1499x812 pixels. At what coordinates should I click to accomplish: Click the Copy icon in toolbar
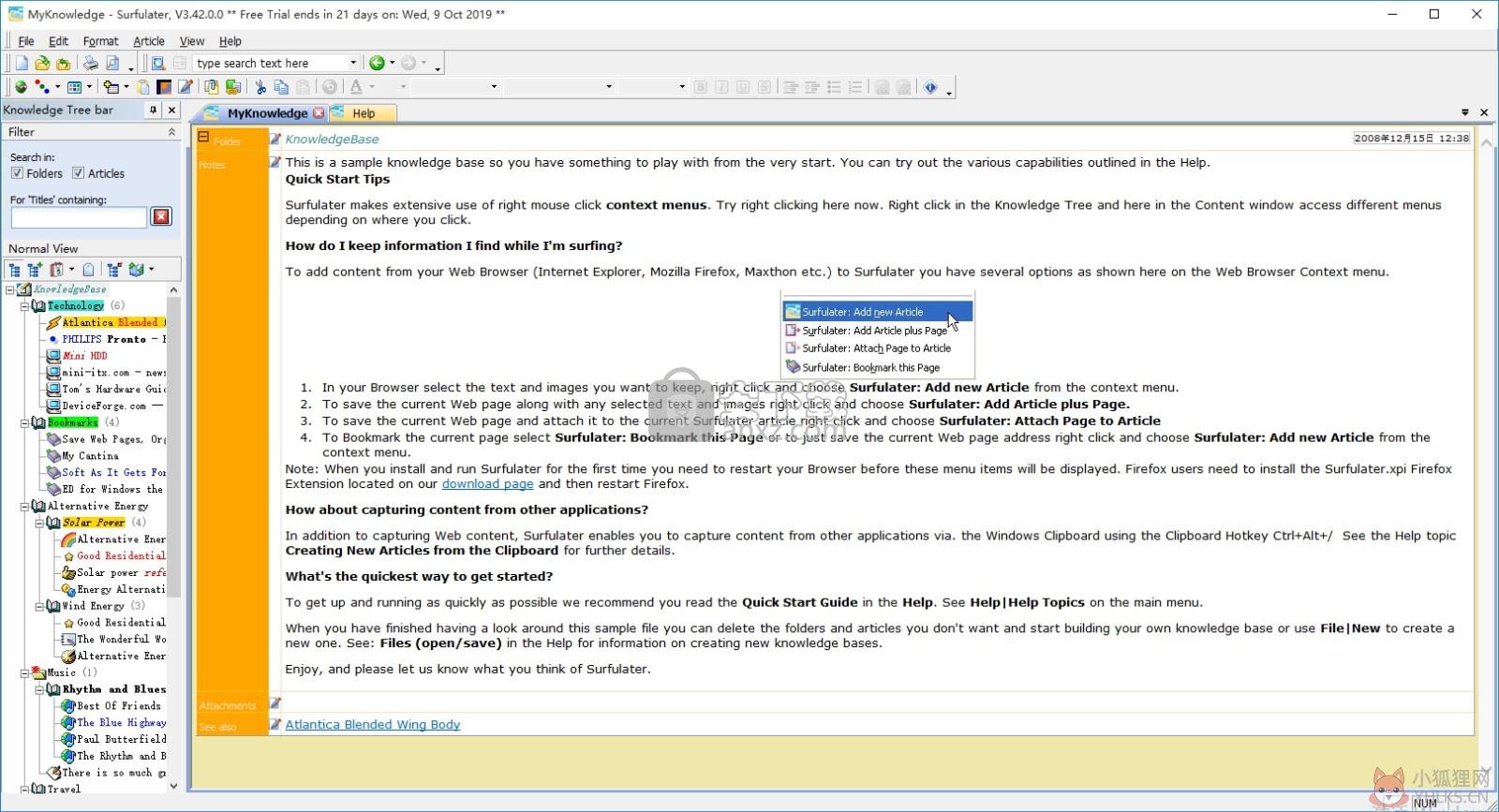point(281,87)
